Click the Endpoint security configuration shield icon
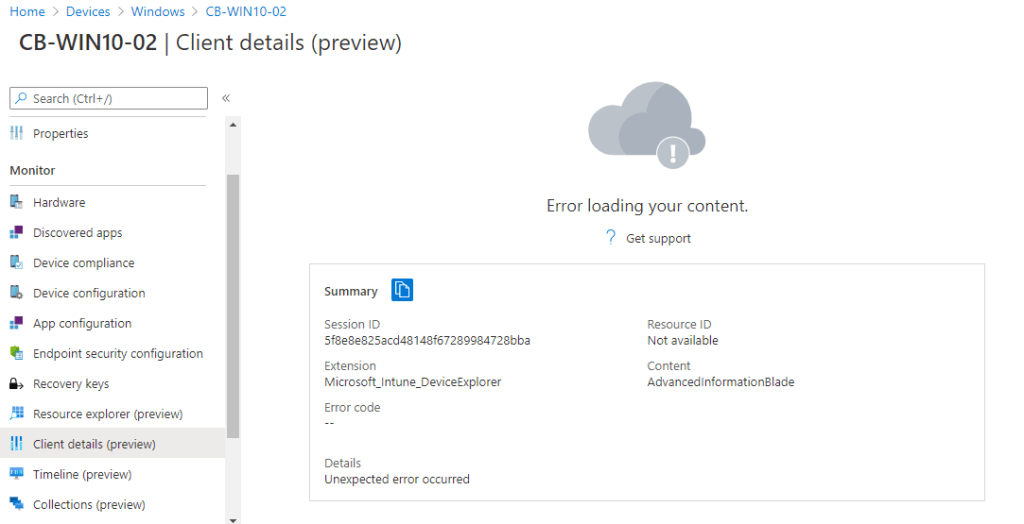 16,354
